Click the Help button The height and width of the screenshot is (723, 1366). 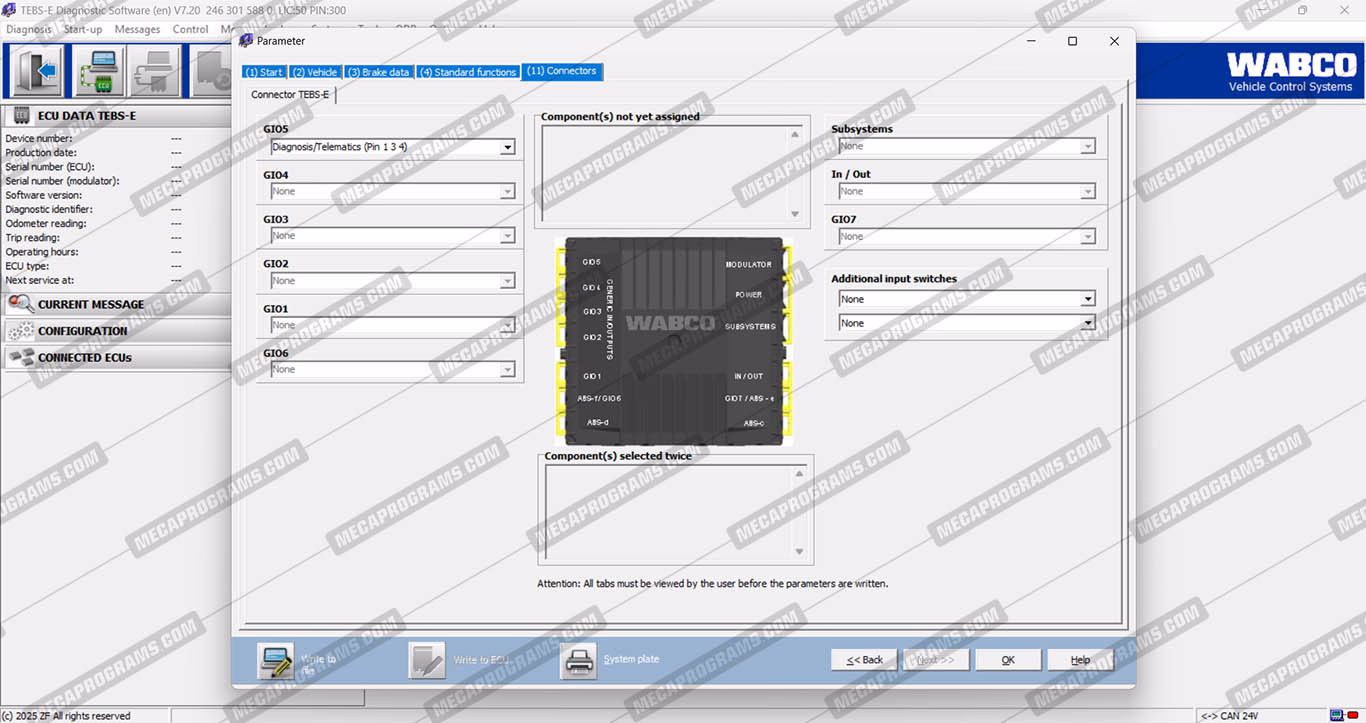click(1080, 660)
